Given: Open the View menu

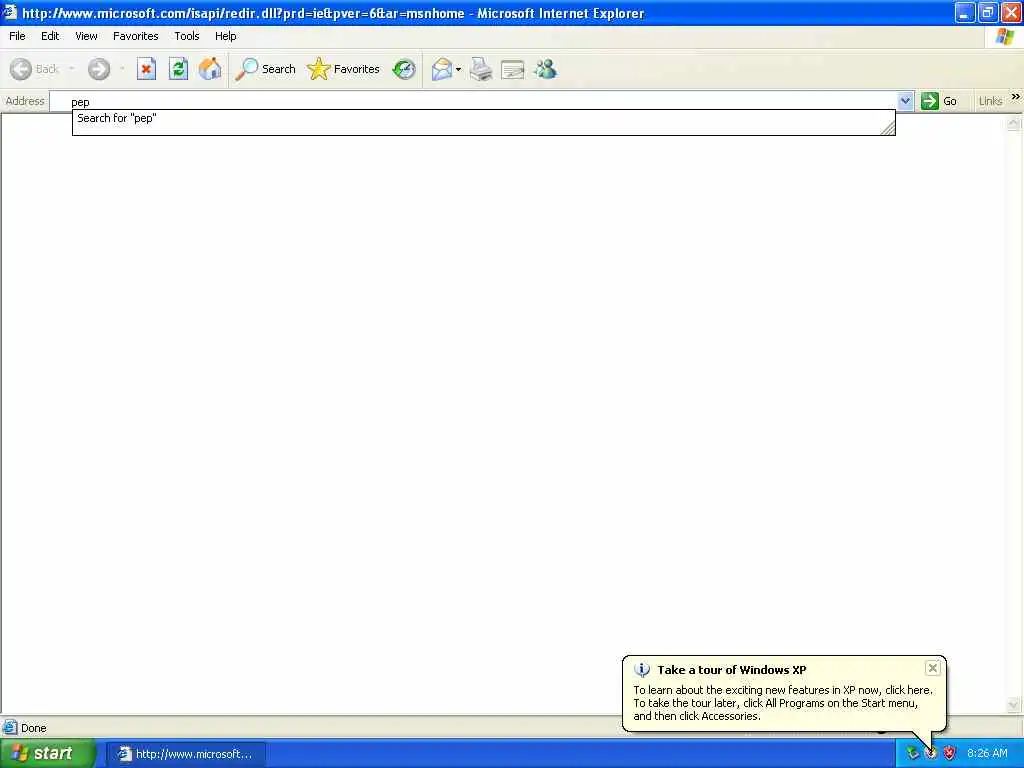Looking at the screenshot, I should [86, 36].
